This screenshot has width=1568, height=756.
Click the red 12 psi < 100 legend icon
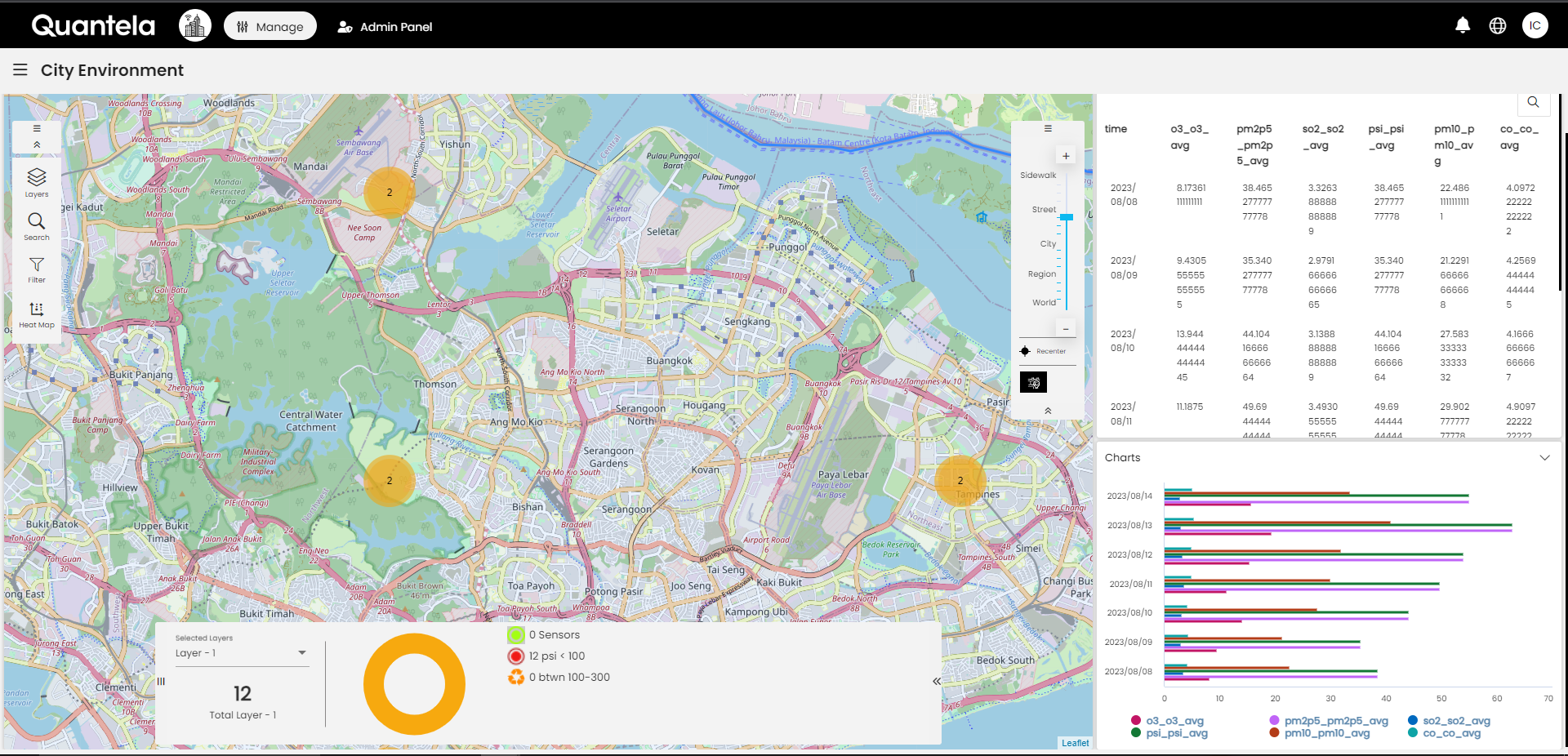pos(516,656)
